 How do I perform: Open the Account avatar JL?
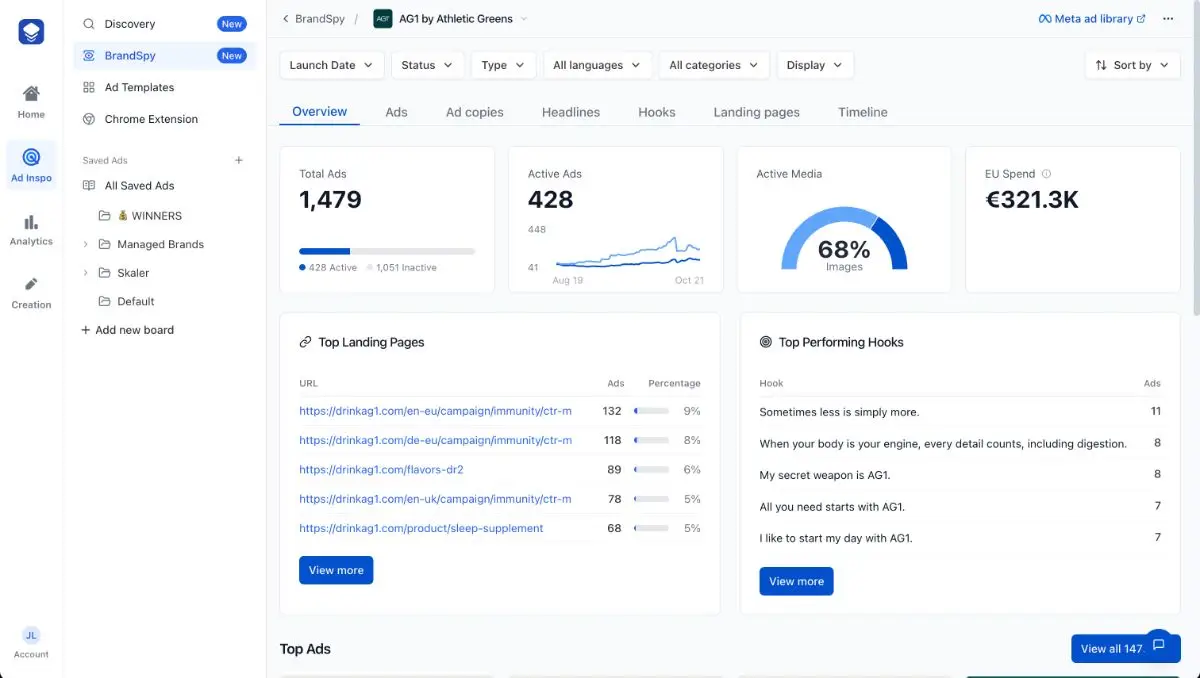tap(31, 635)
